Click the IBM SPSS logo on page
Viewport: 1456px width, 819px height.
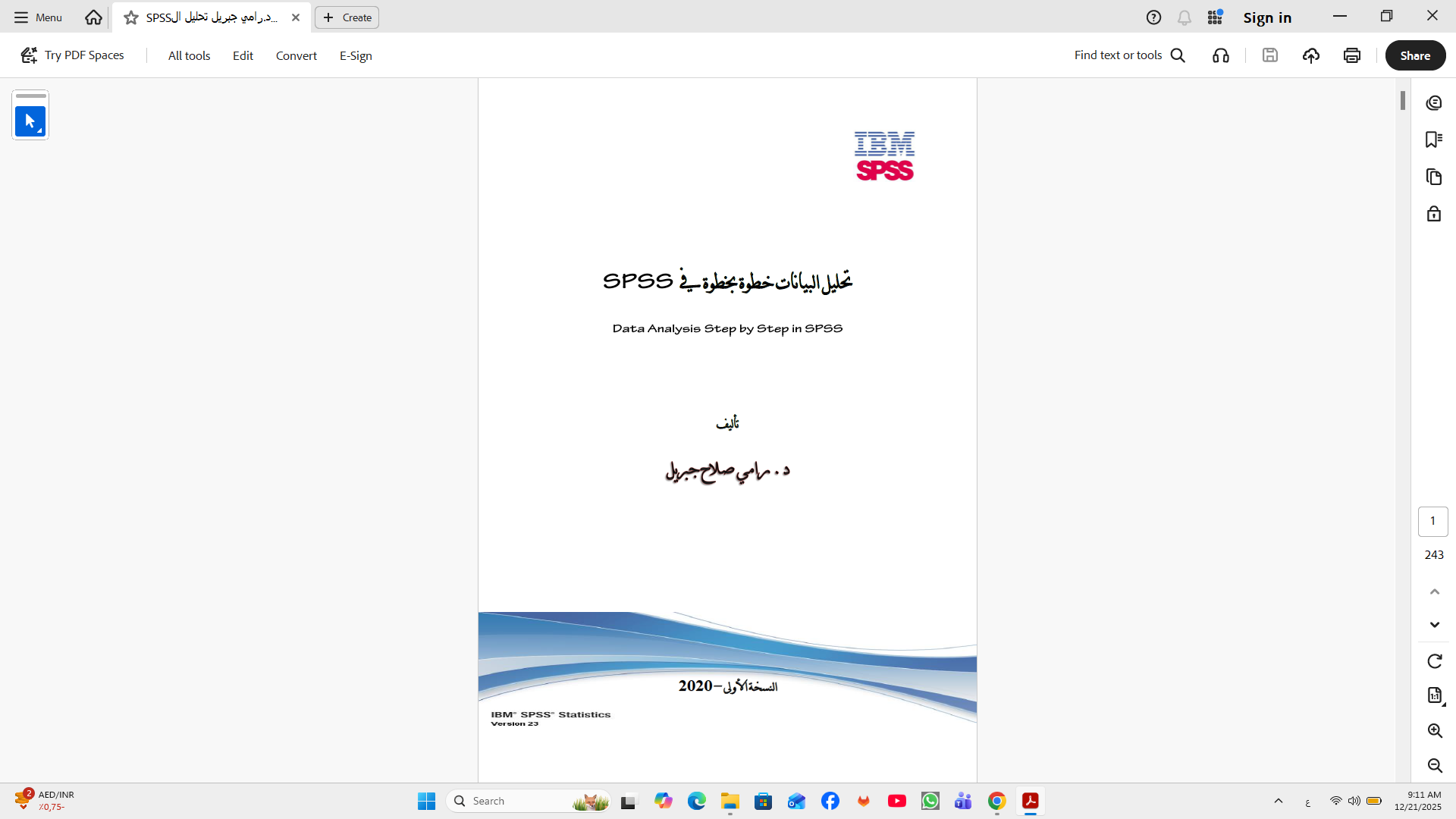pos(884,156)
